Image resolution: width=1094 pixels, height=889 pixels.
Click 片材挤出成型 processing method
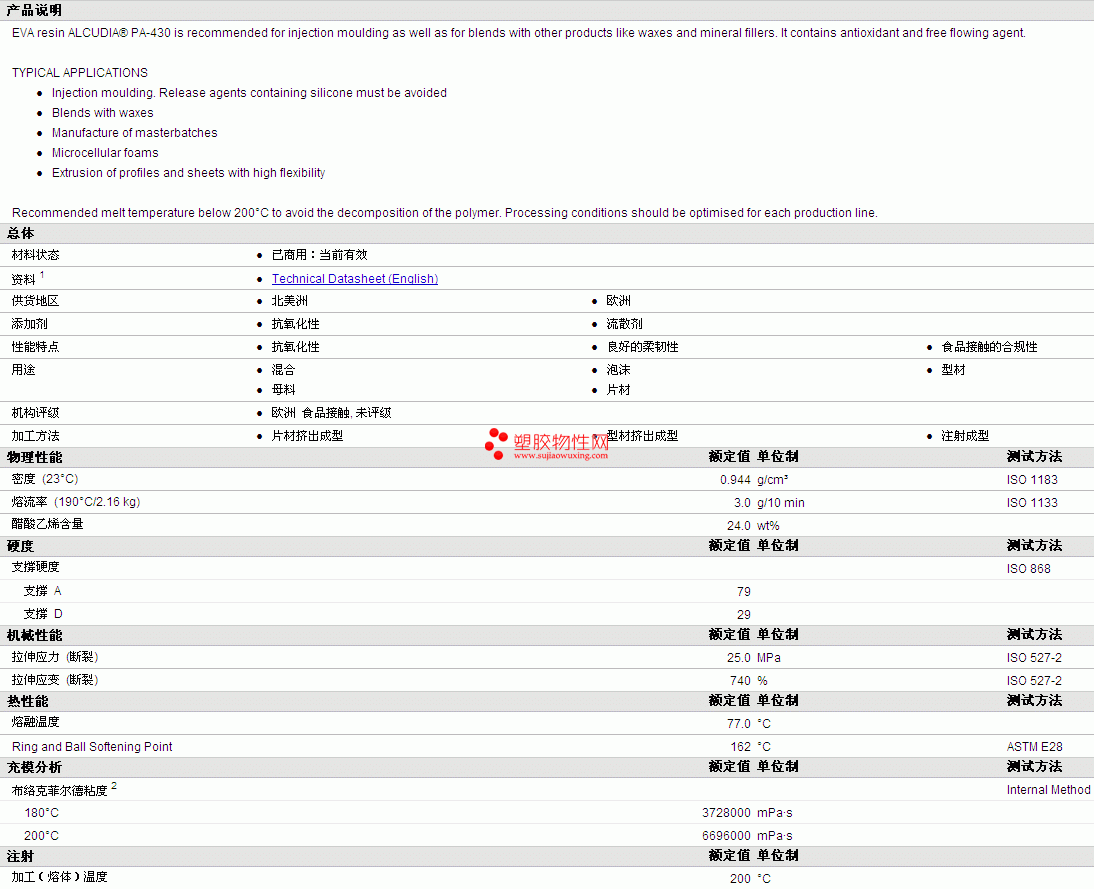coord(307,436)
